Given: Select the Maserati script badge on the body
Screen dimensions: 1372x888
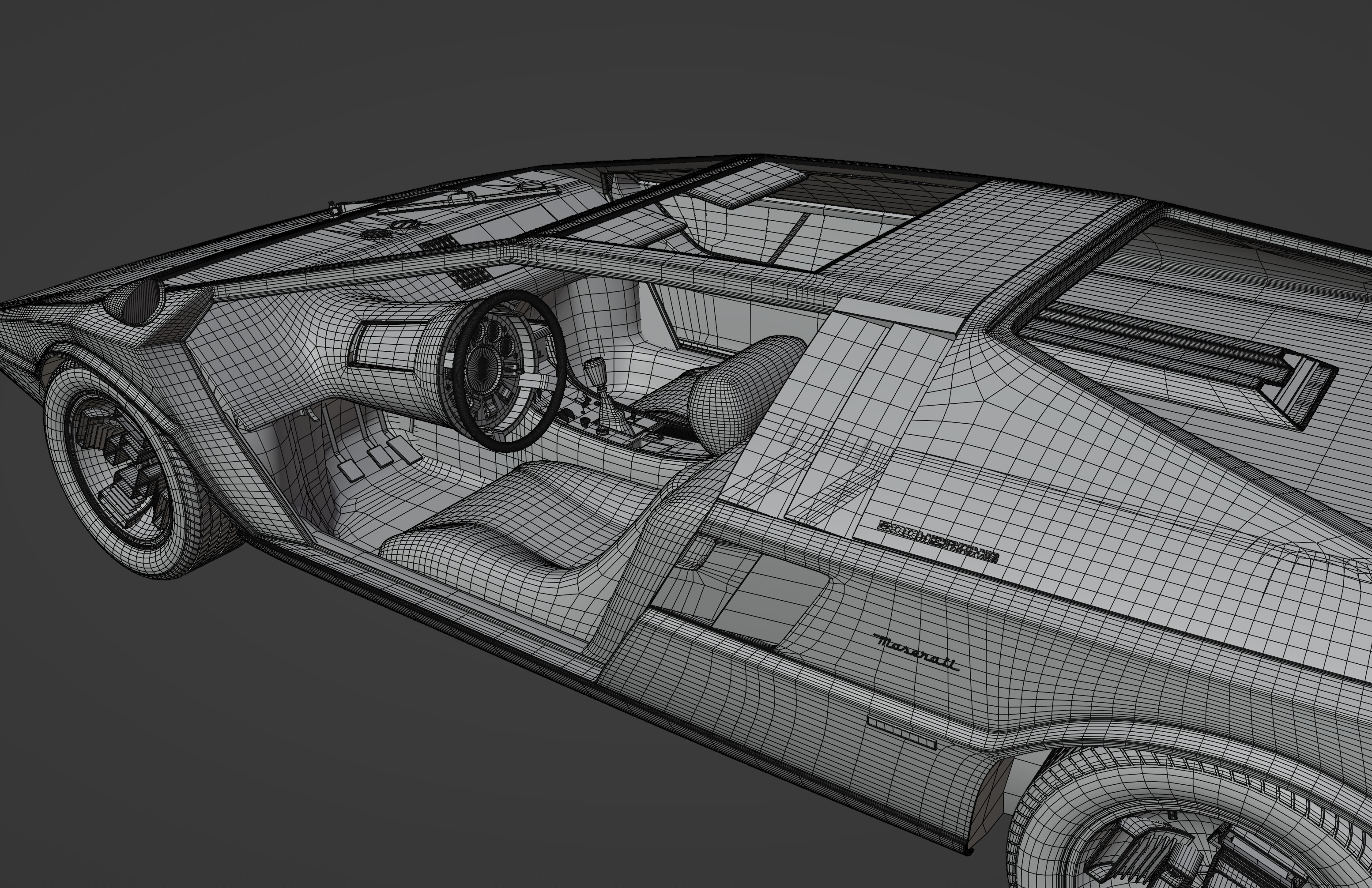Looking at the screenshot, I should pyautogui.click(x=916, y=653).
